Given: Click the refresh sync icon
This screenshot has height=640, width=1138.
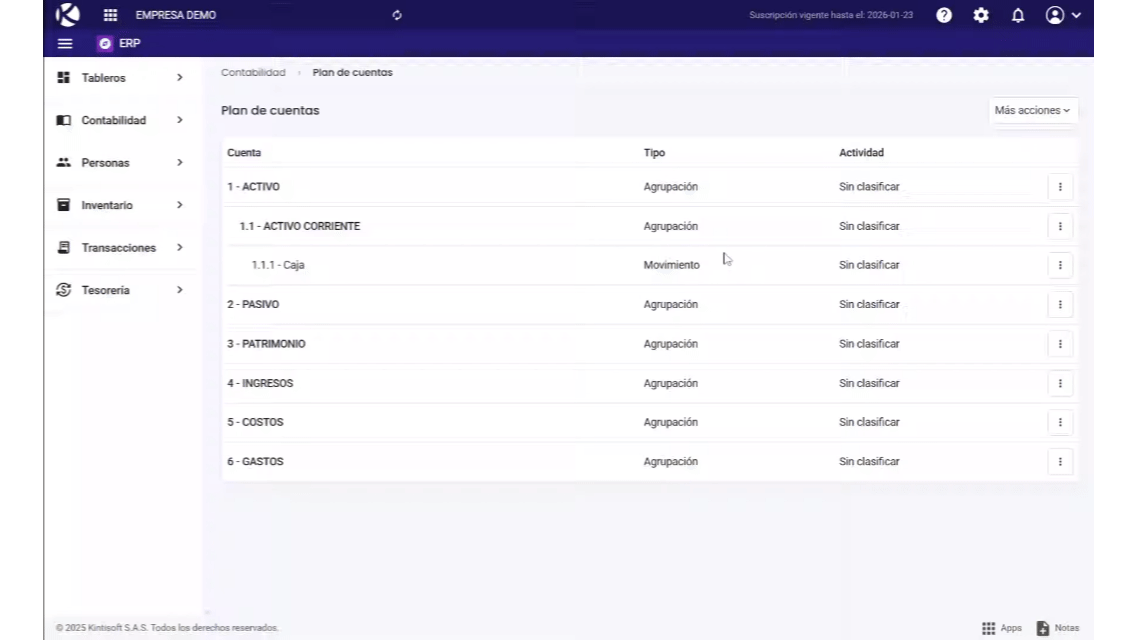Looking at the screenshot, I should [397, 15].
